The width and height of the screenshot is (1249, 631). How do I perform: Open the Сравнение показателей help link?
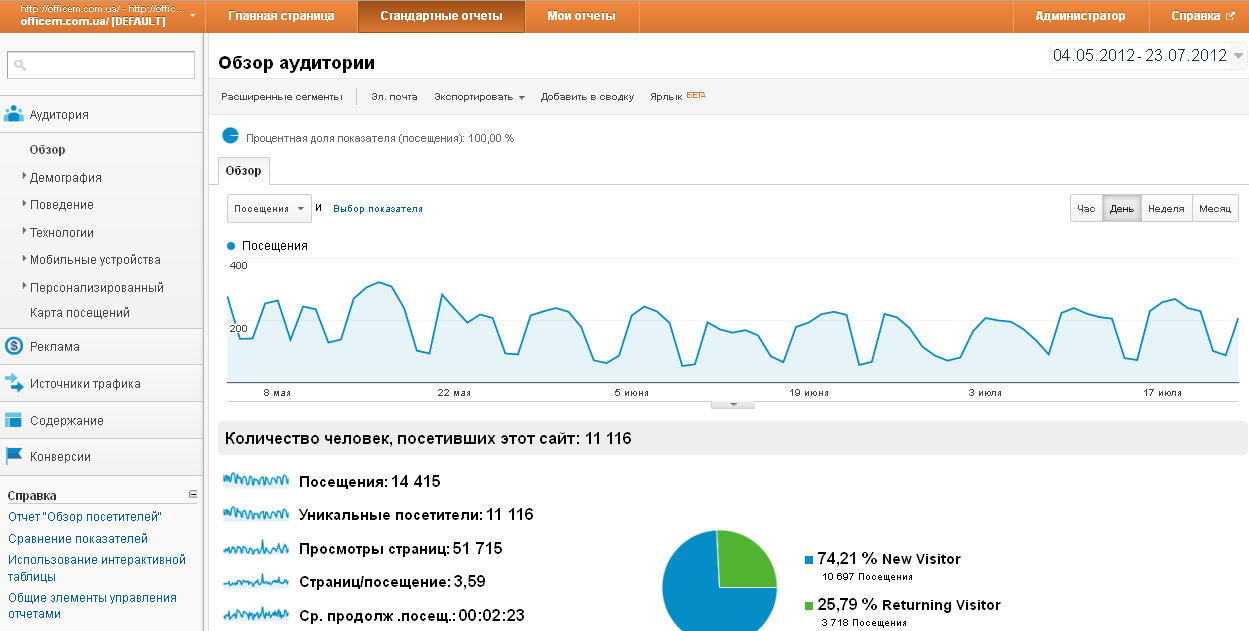[x=78, y=539]
